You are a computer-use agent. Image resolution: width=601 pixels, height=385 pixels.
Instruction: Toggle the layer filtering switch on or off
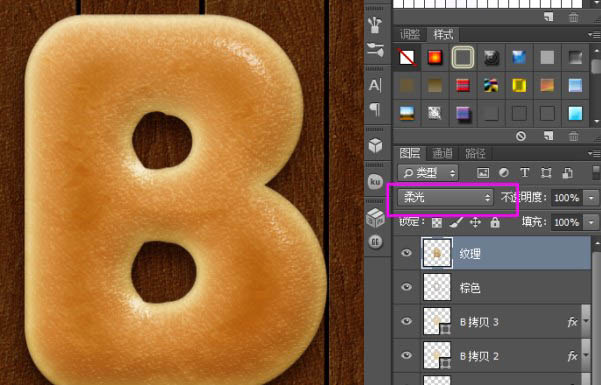click(x=596, y=172)
